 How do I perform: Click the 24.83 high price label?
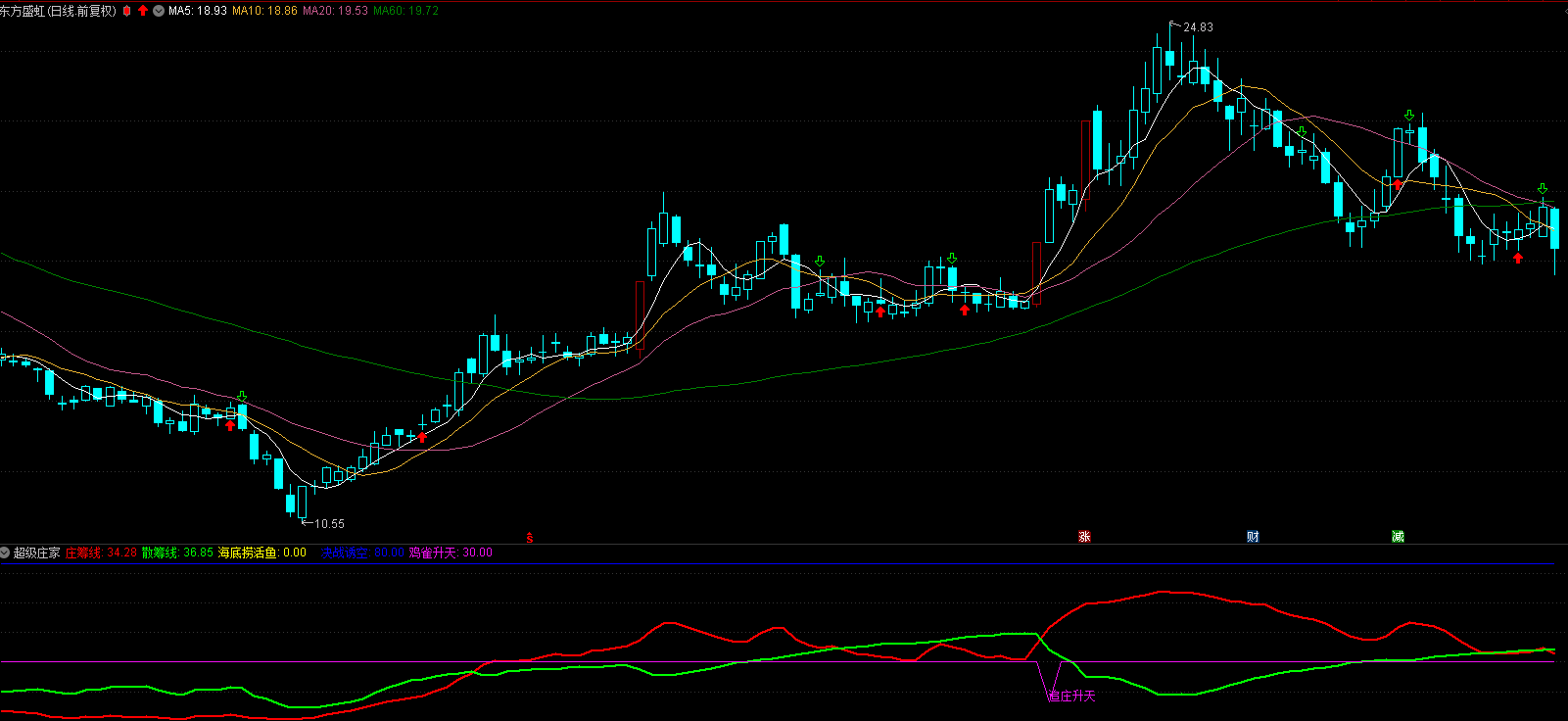1198,27
